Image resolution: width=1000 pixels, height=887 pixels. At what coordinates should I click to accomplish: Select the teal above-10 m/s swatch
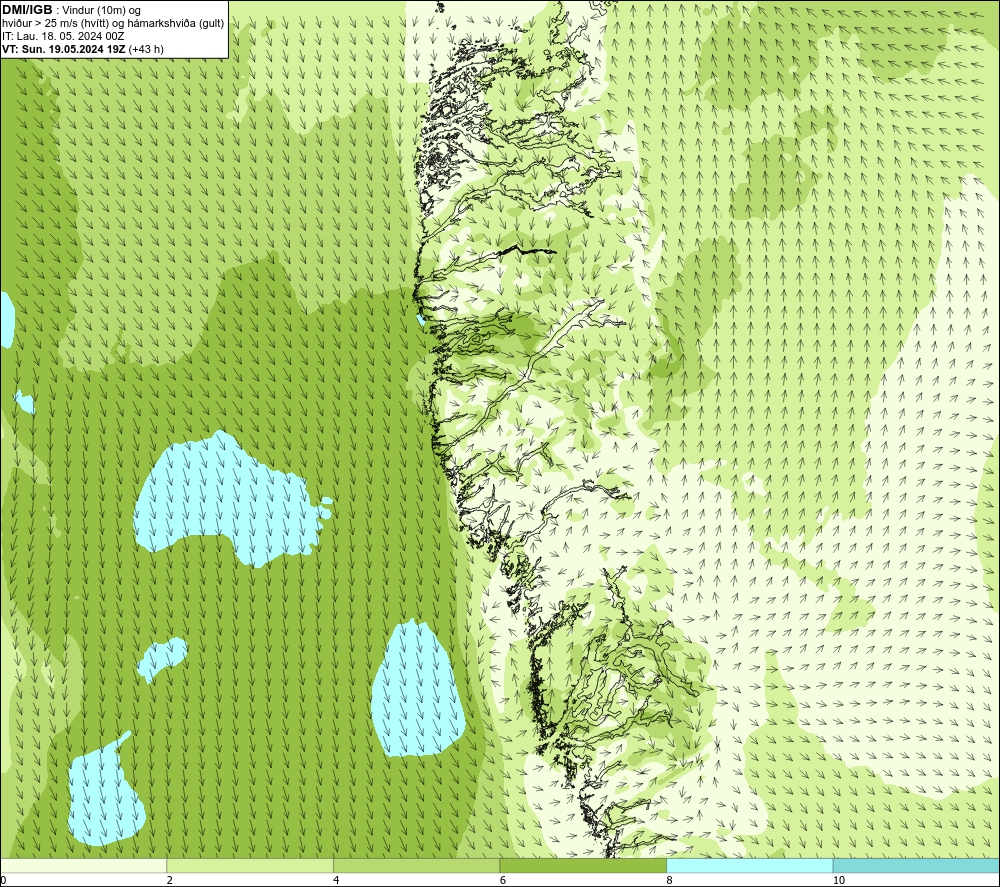click(x=916, y=866)
